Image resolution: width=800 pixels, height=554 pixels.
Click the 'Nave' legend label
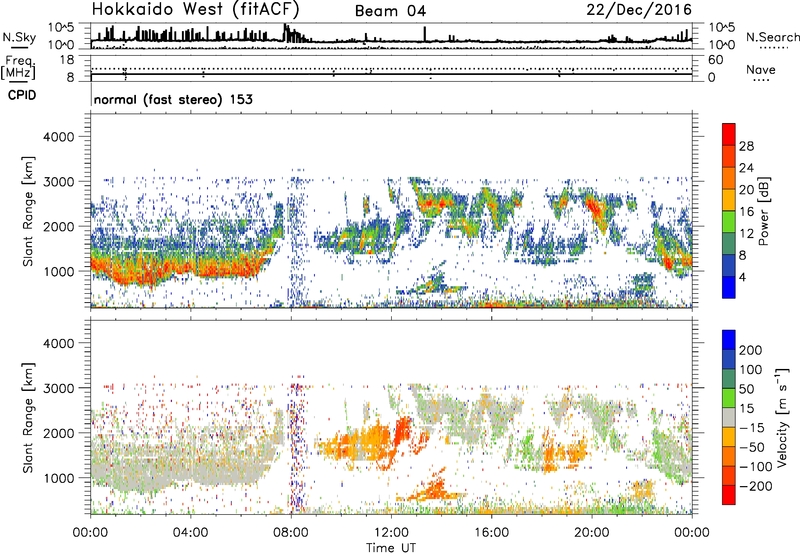pos(761,70)
